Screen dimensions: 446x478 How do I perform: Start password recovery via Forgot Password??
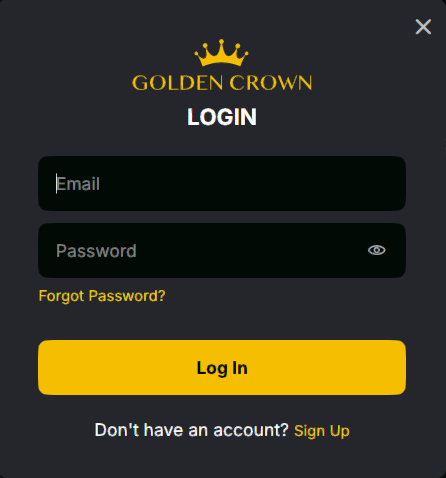click(x=102, y=296)
